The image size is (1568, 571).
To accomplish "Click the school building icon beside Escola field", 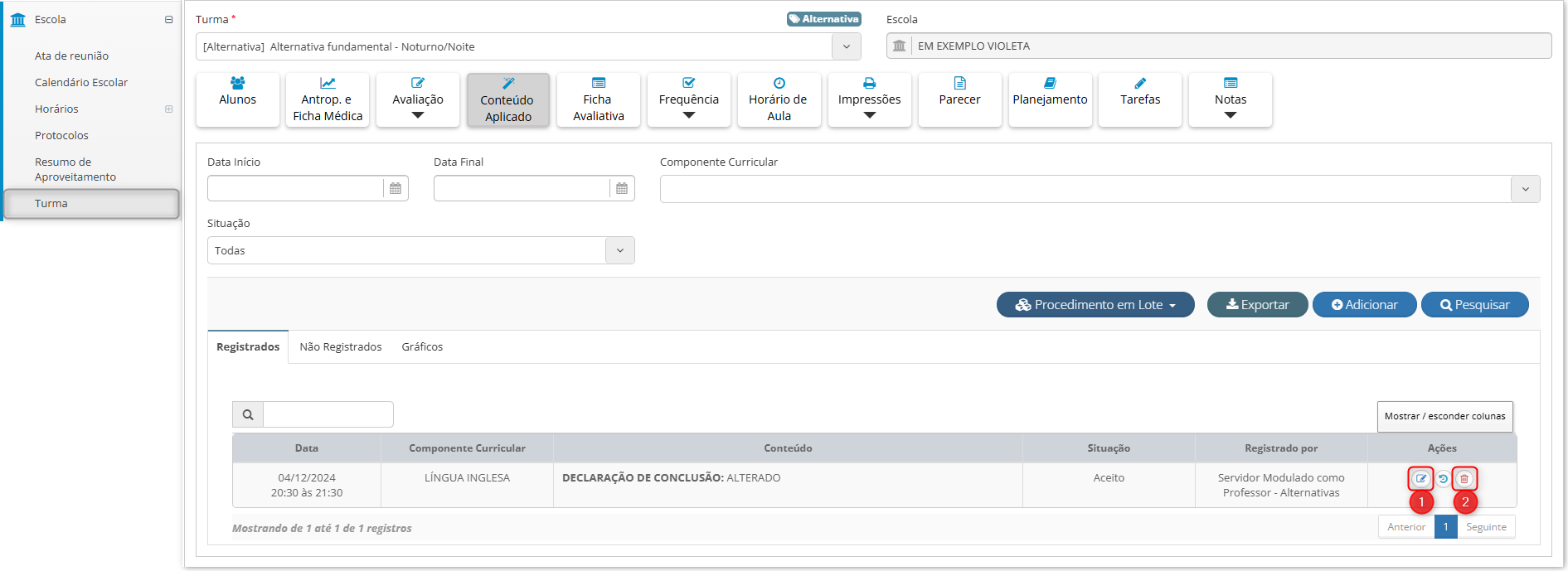I will click(899, 46).
